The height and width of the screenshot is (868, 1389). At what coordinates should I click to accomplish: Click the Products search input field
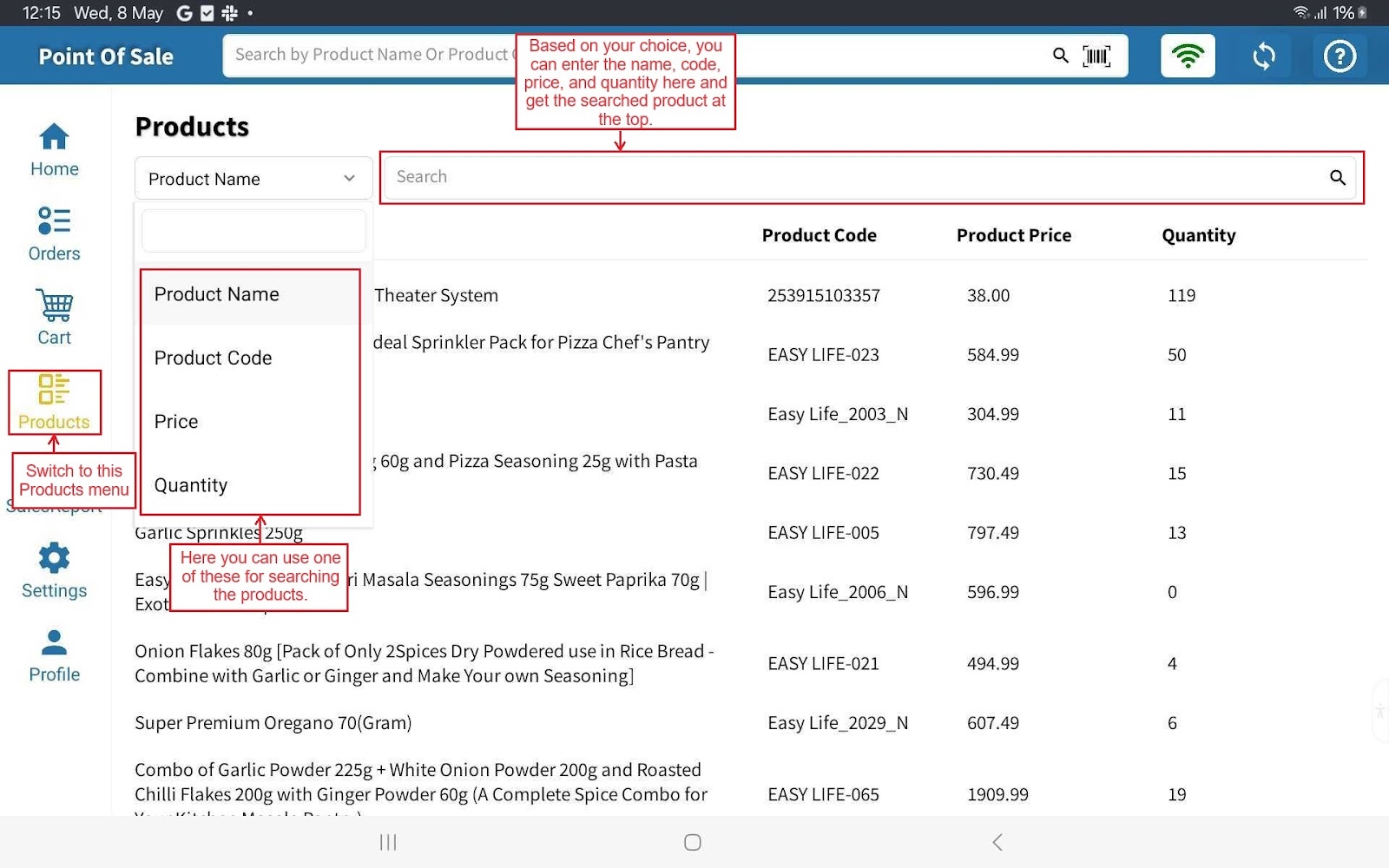(855, 177)
